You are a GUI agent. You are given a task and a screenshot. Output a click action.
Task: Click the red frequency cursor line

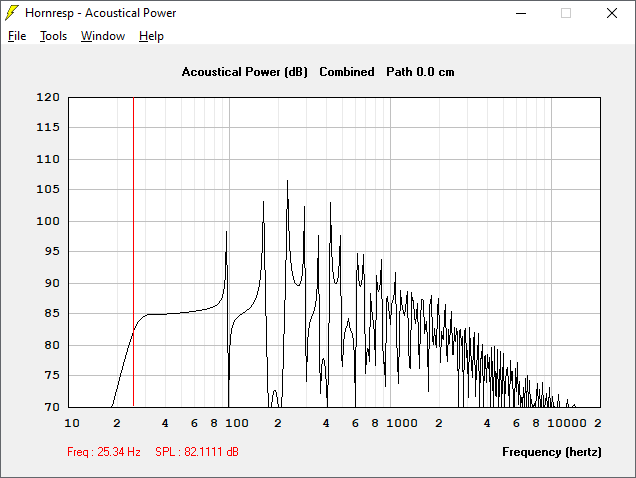[133, 252]
